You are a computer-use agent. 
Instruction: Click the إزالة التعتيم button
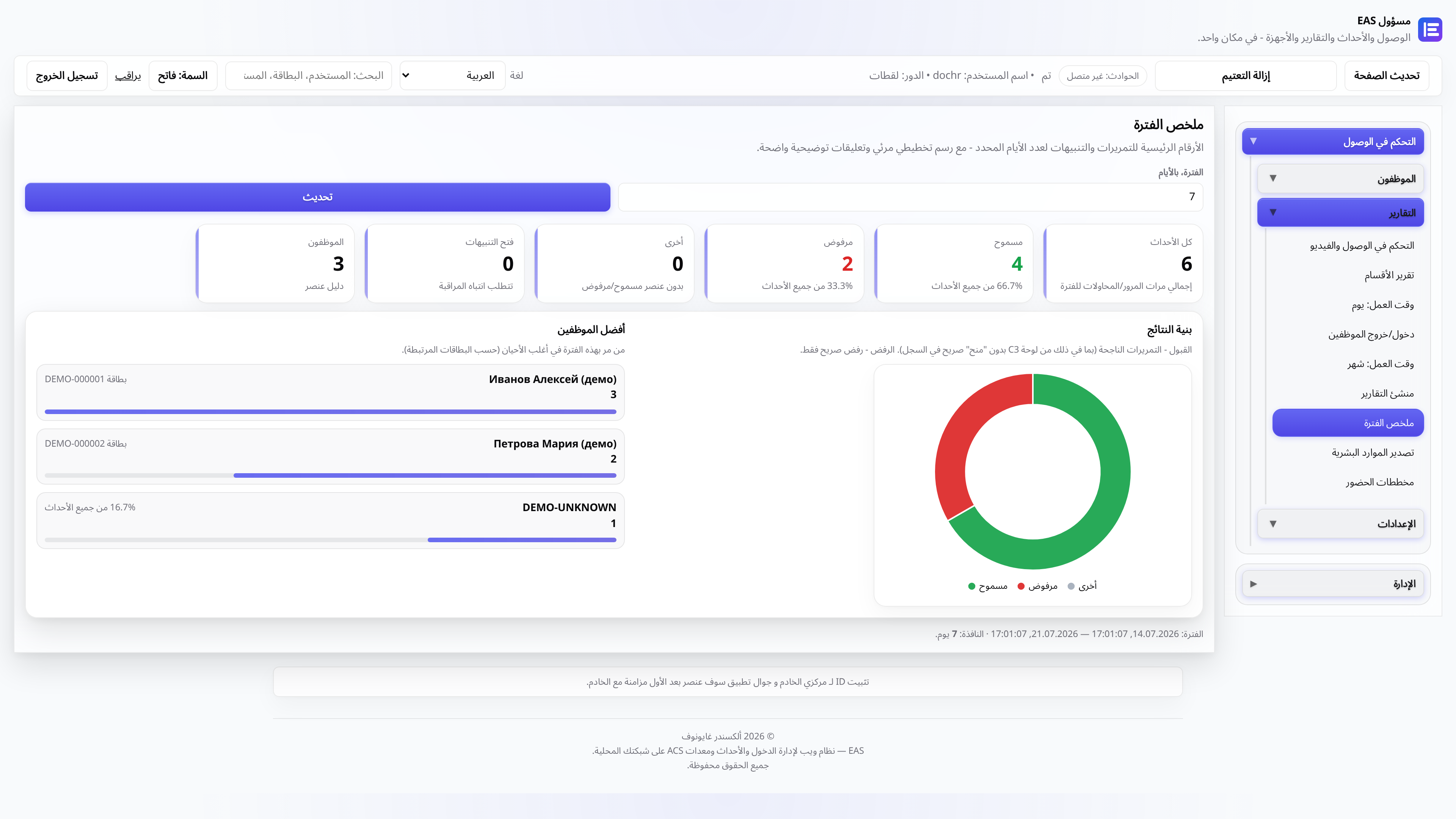click(1246, 76)
